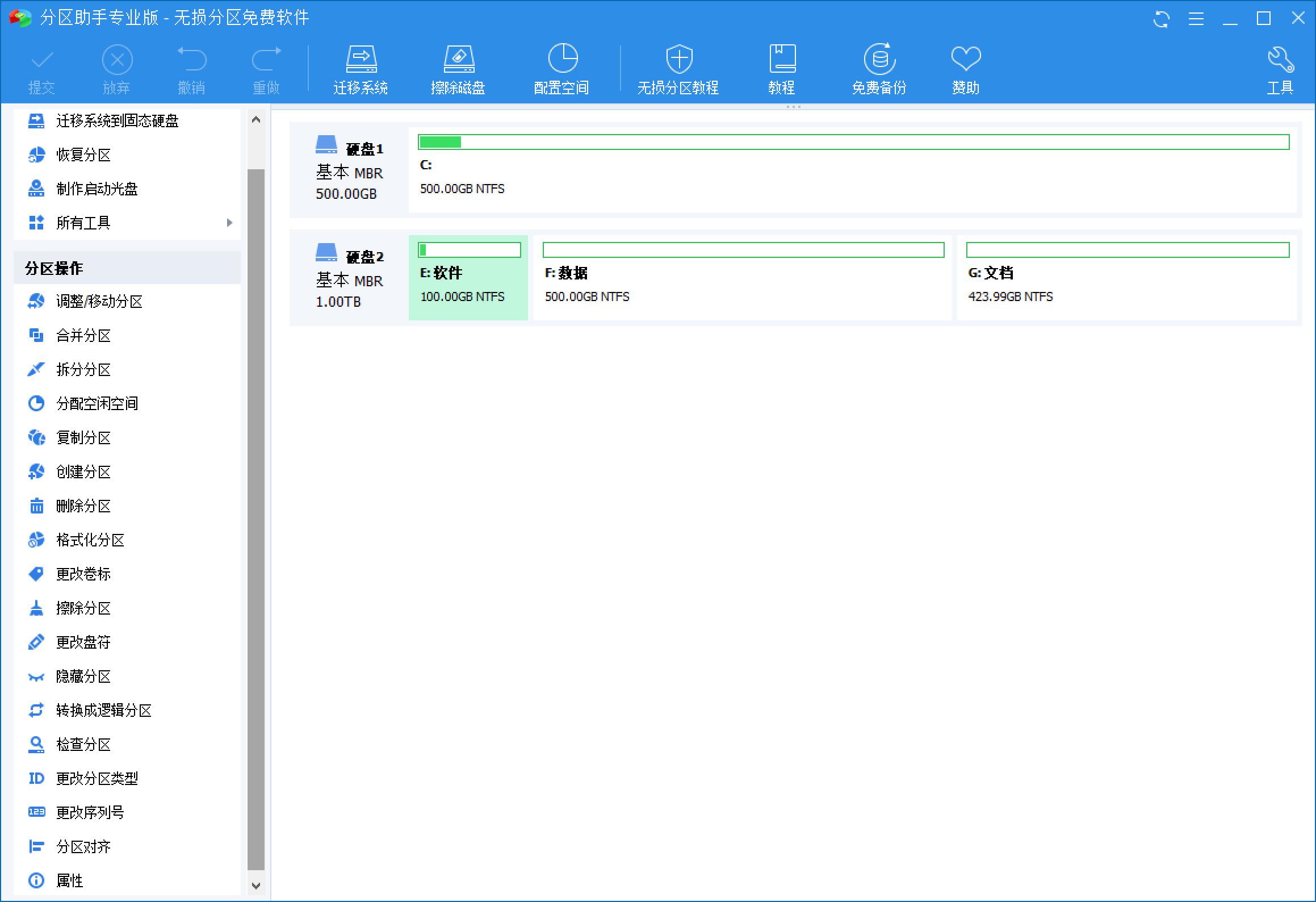Open the hamburger menu in title bar
This screenshot has height=902, width=1316.
[x=1196, y=19]
